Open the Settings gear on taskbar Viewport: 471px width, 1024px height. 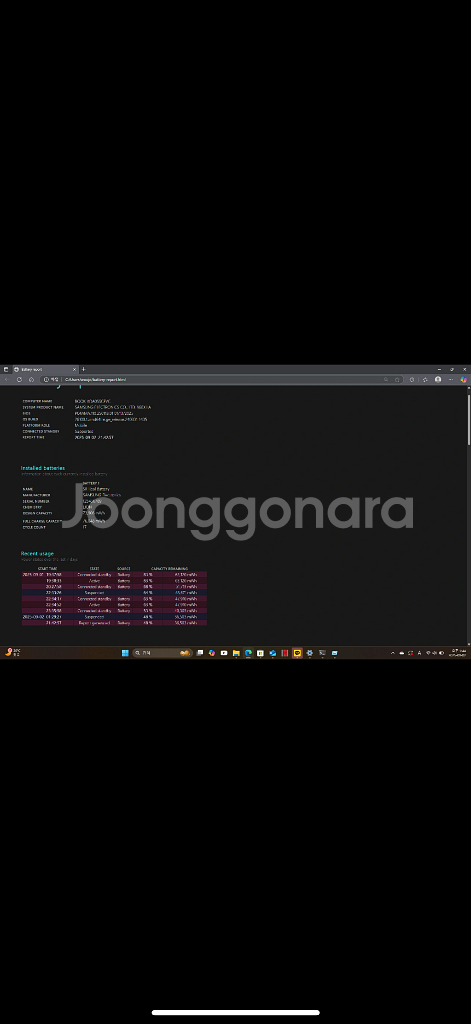click(310, 653)
